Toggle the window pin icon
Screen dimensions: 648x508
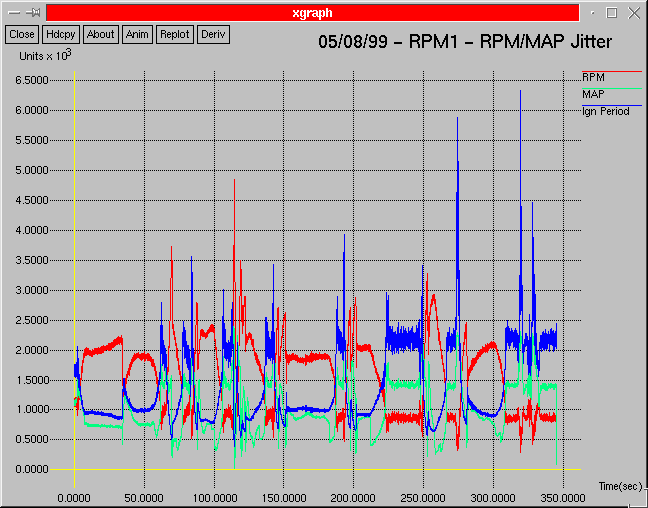(33, 13)
